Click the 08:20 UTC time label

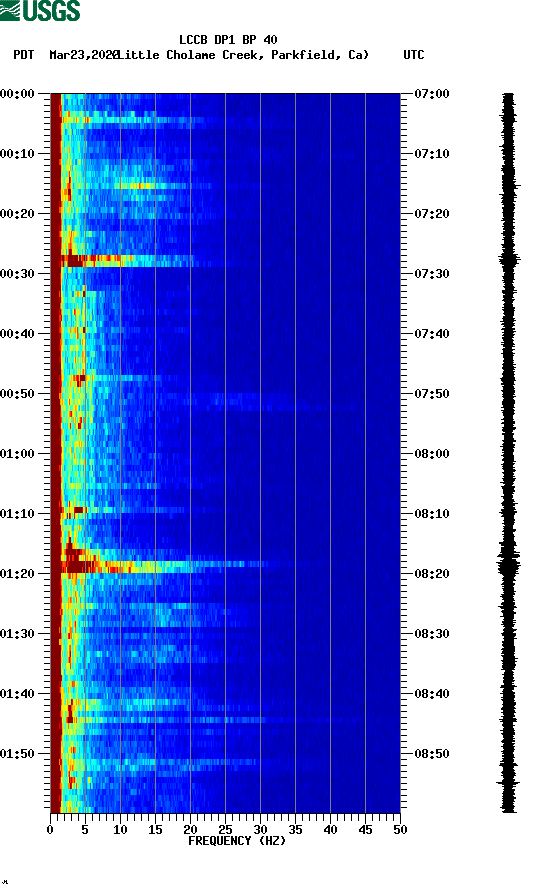click(432, 574)
